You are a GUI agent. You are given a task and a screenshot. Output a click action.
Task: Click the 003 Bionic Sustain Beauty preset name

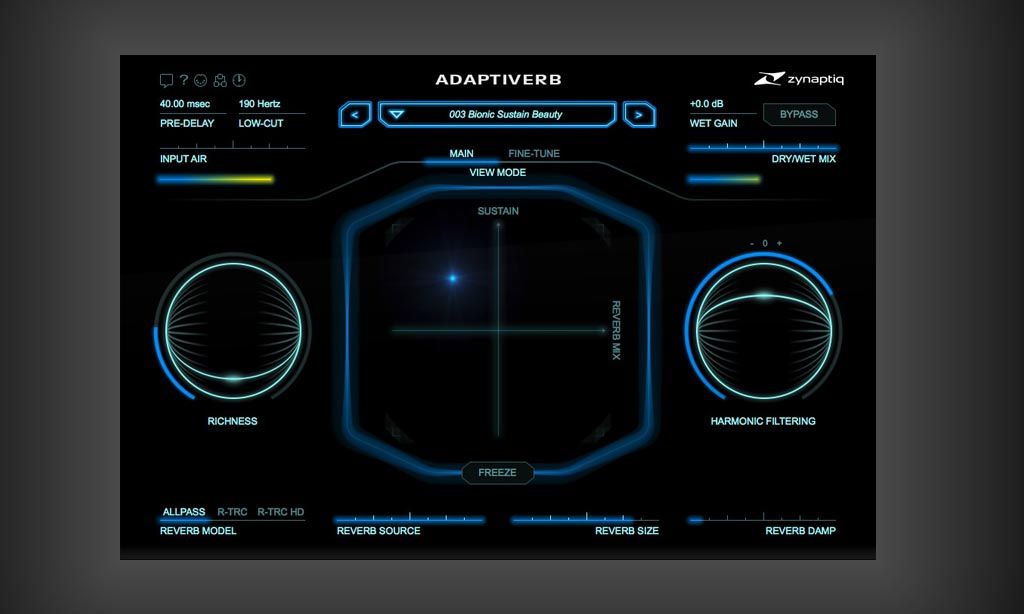[505, 114]
